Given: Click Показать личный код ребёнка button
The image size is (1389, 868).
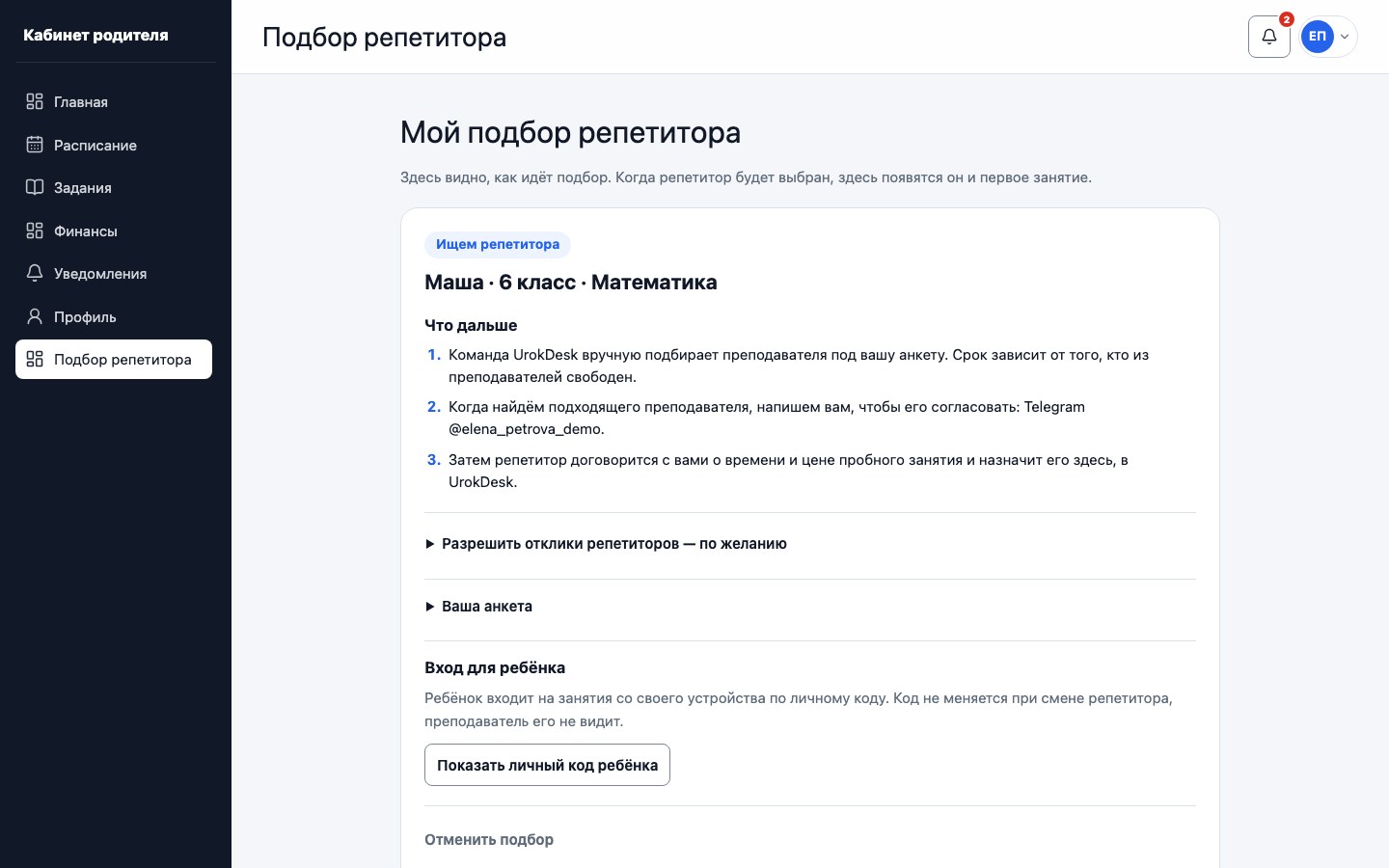Looking at the screenshot, I should [x=547, y=765].
